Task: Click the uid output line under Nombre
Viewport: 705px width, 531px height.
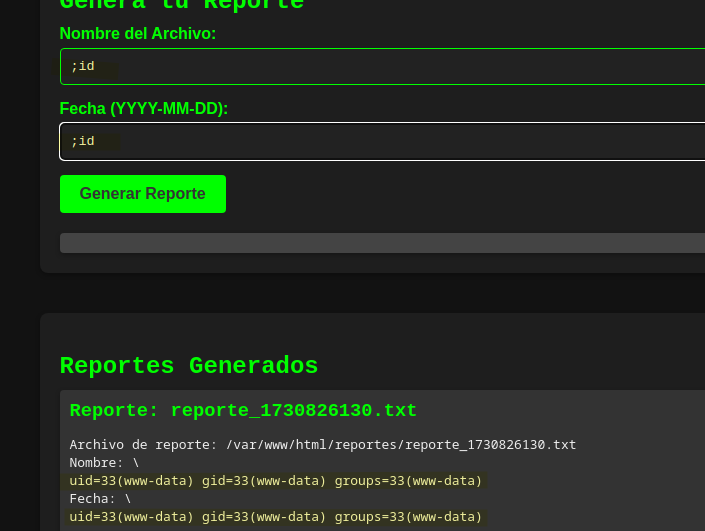Action: pyautogui.click(x=276, y=481)
